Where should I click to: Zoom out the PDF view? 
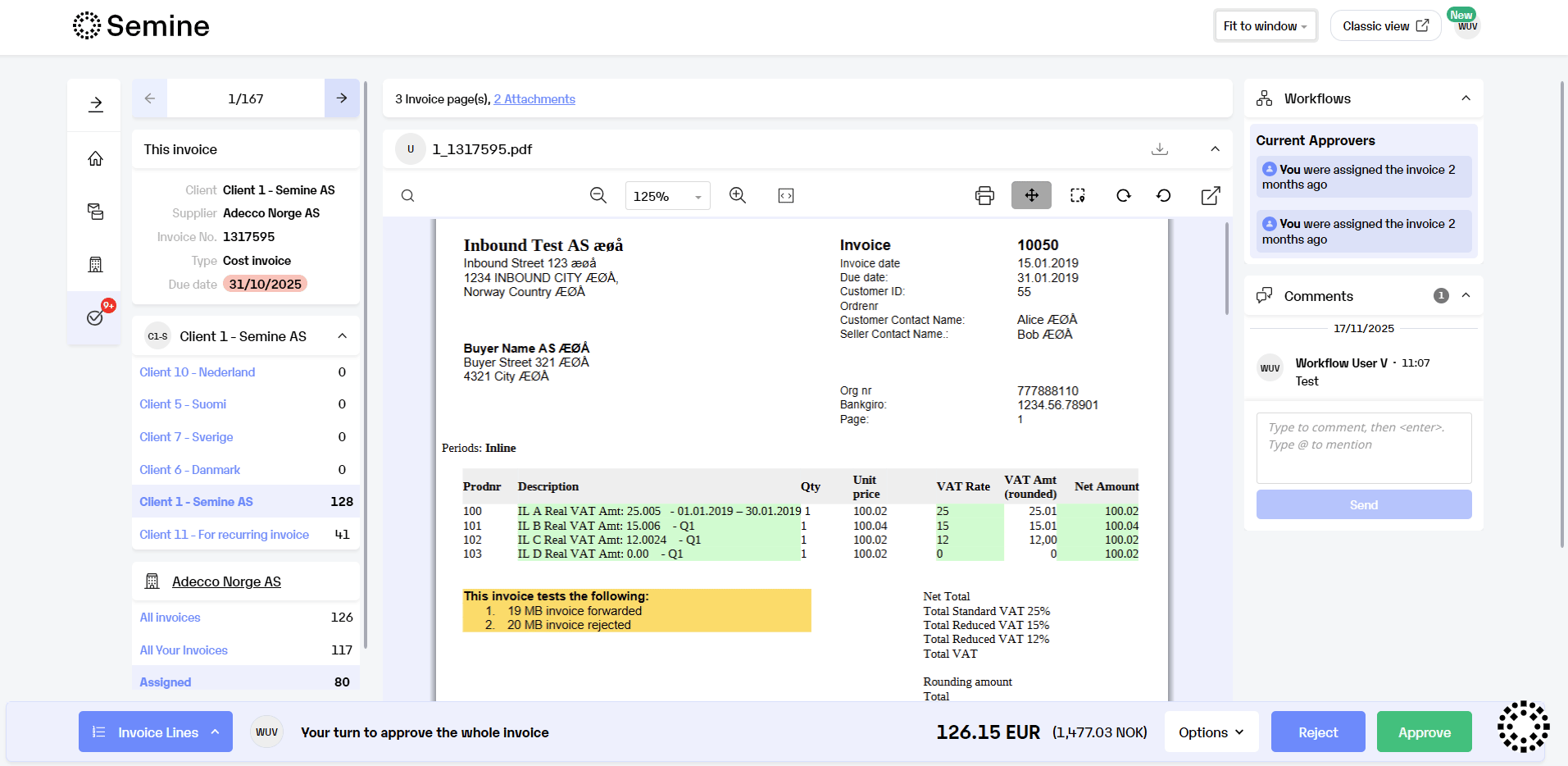598,195
